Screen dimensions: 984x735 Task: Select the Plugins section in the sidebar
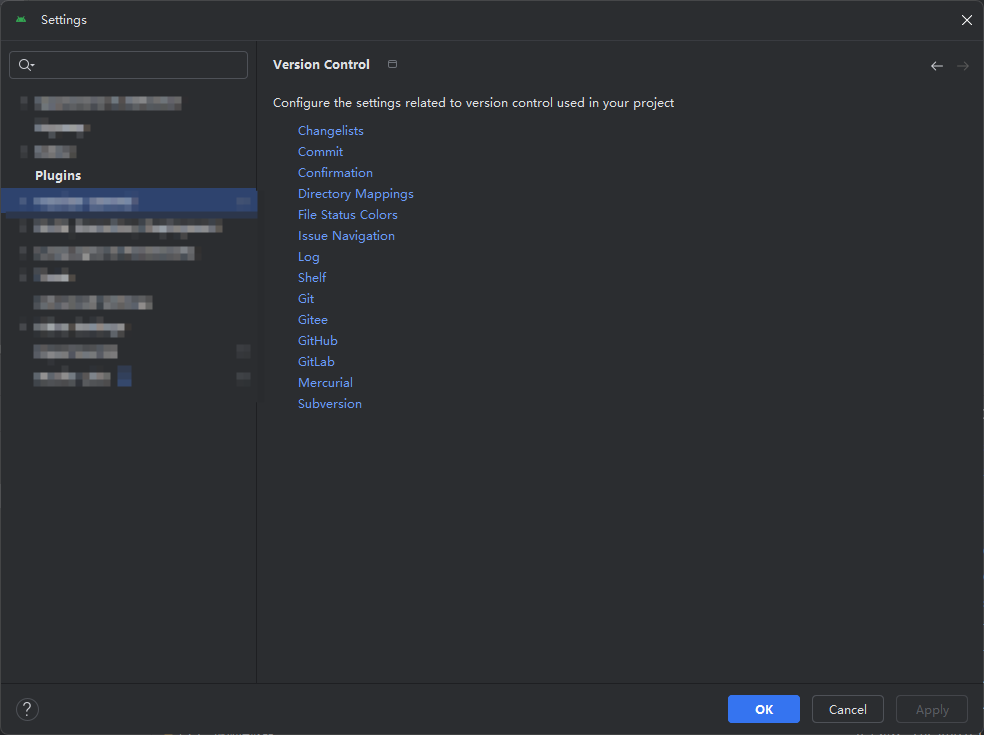(x=57, y=175)
